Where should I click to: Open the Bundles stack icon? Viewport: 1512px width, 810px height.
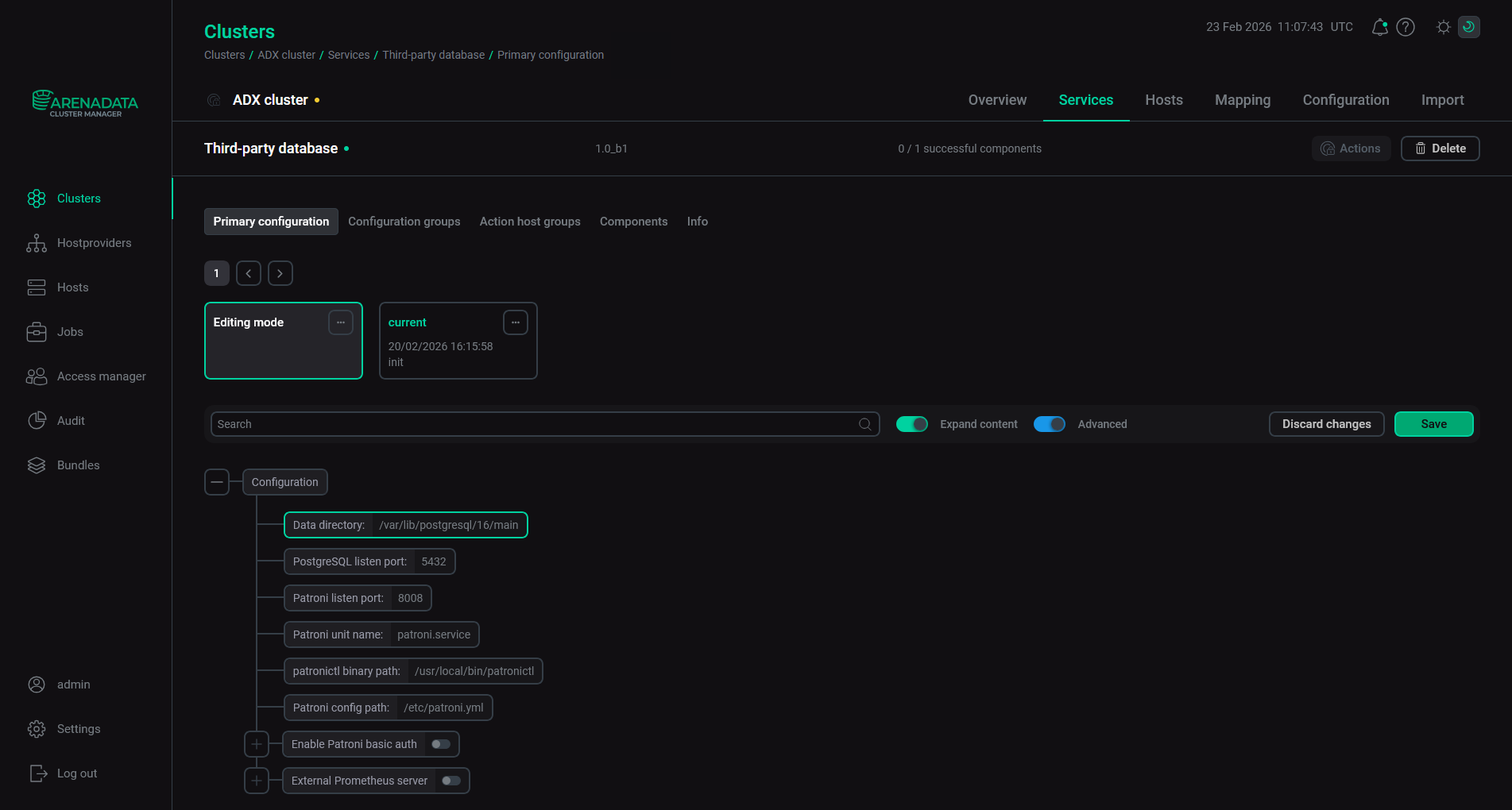tap(37, 465)
